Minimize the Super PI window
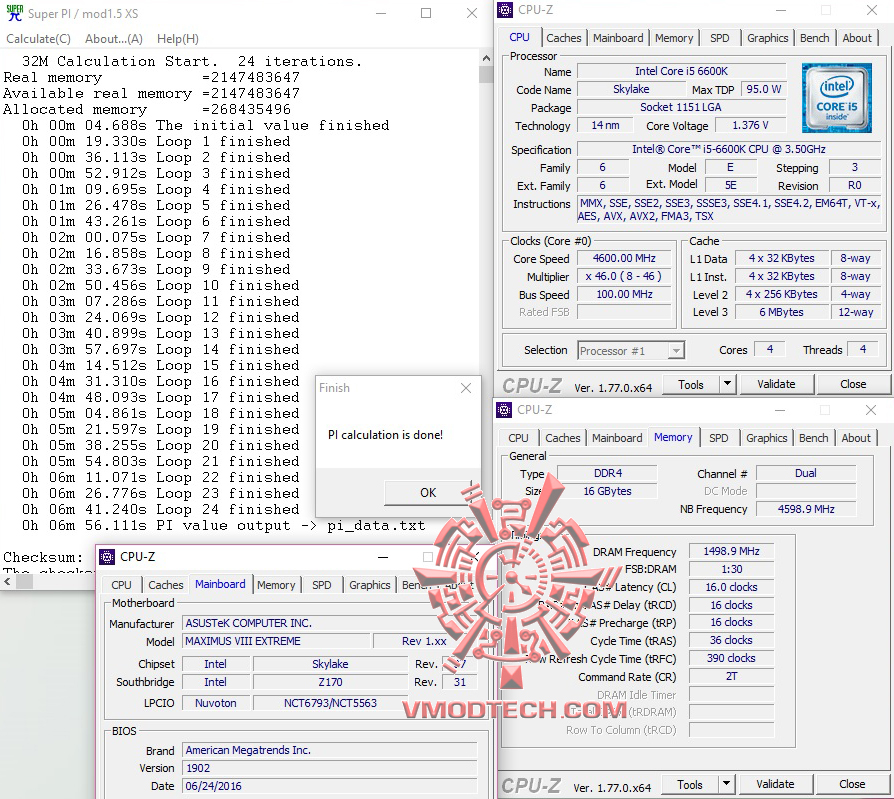894x799 pixels. [381, 13]
